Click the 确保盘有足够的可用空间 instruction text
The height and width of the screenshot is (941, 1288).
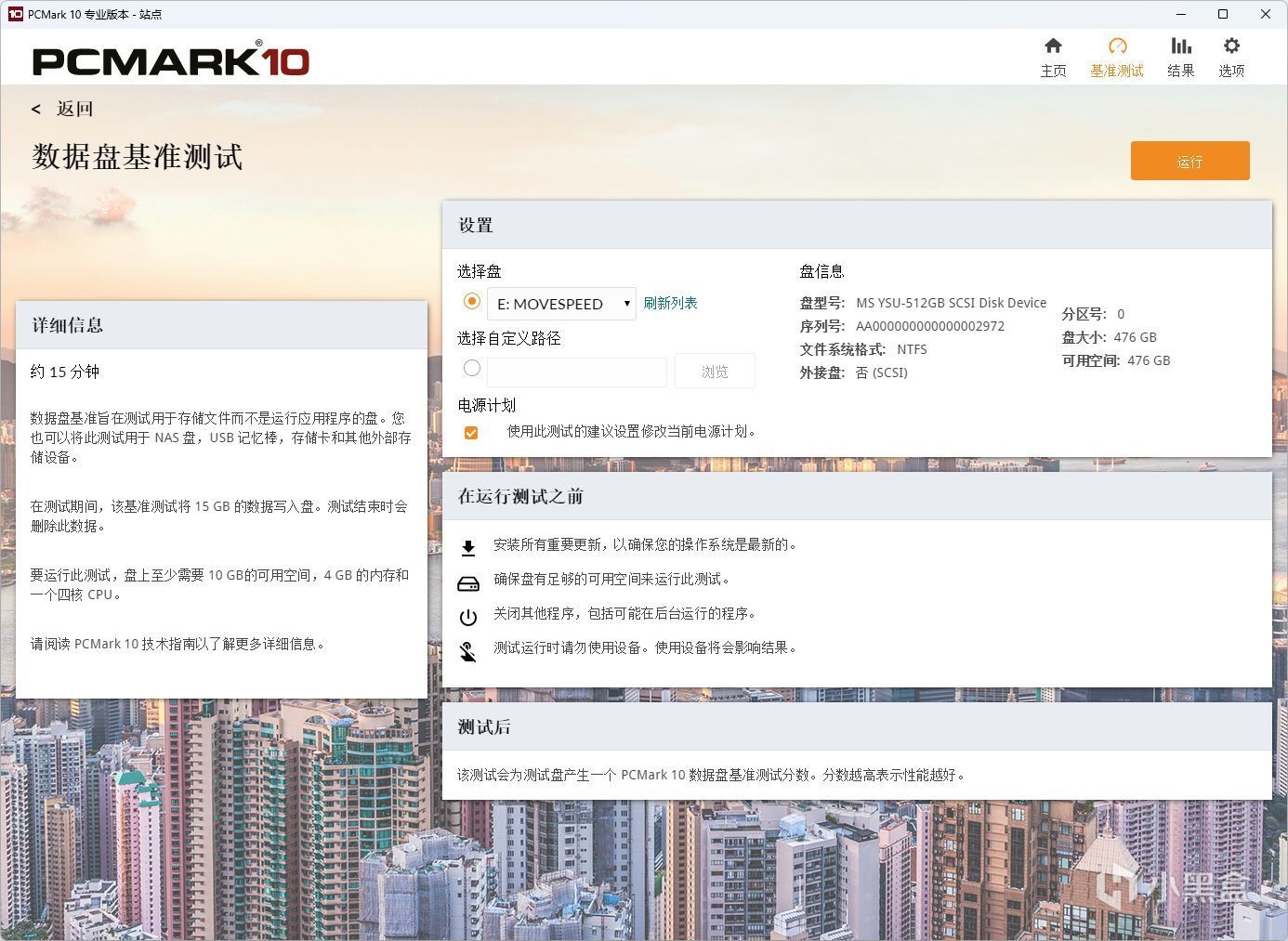(611, 579)
